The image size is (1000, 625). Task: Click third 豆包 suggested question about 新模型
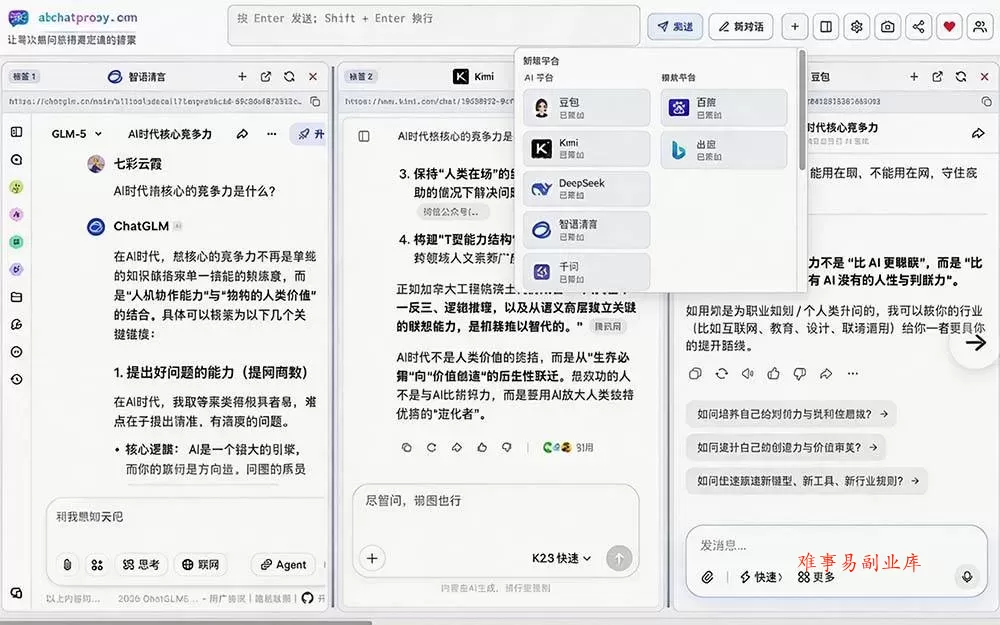coord(807,481)
